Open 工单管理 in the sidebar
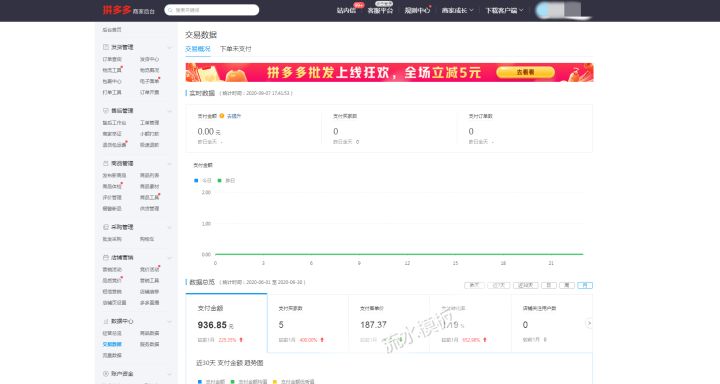The width and height of the screenshot is (720, 384). 149,123
